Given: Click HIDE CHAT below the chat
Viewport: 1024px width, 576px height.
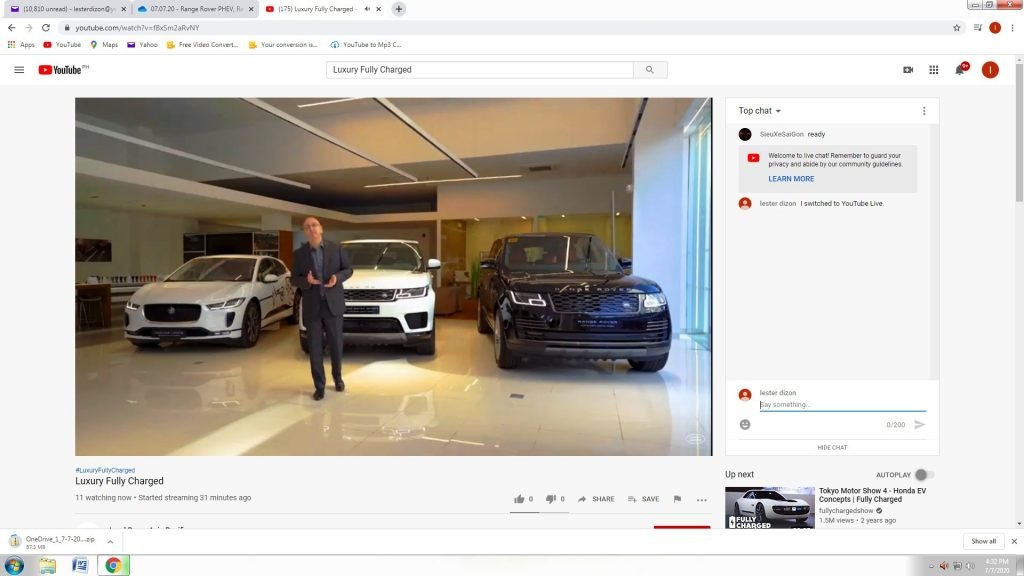Looking at the screenshot, I should point(832,447).
